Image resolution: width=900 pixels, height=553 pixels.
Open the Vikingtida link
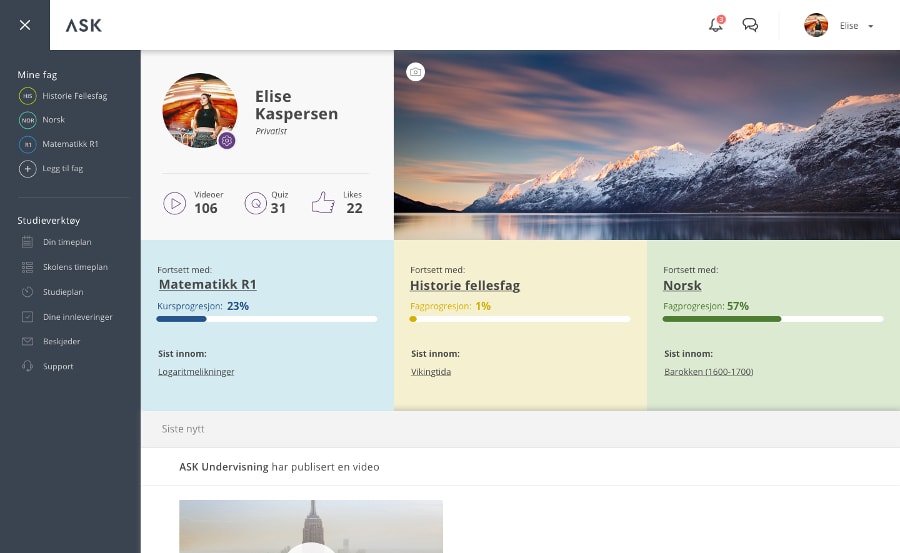[431, 372]
